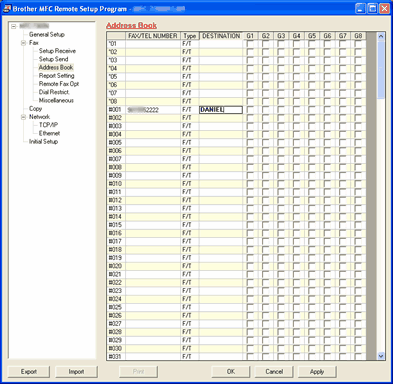The width and height of the screenshot is (394, 385).
Task: Click the DESTINATION cell of #002
Action: pos(221,118)
